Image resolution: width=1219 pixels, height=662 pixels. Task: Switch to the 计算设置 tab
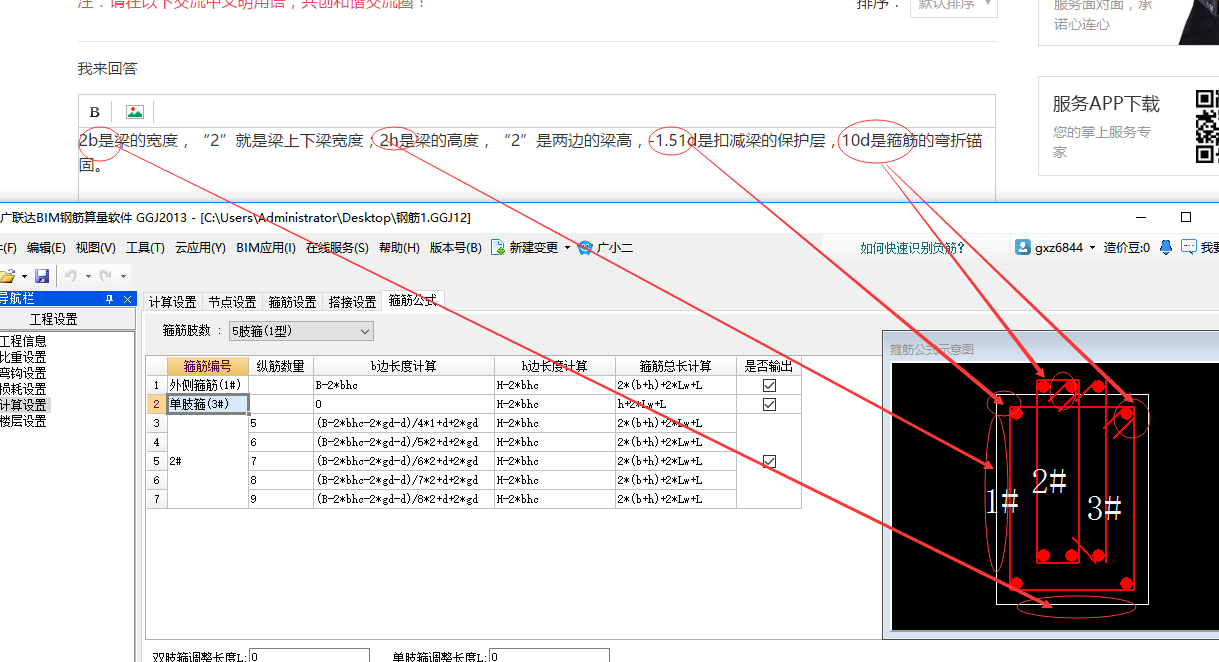click(173, 301)
